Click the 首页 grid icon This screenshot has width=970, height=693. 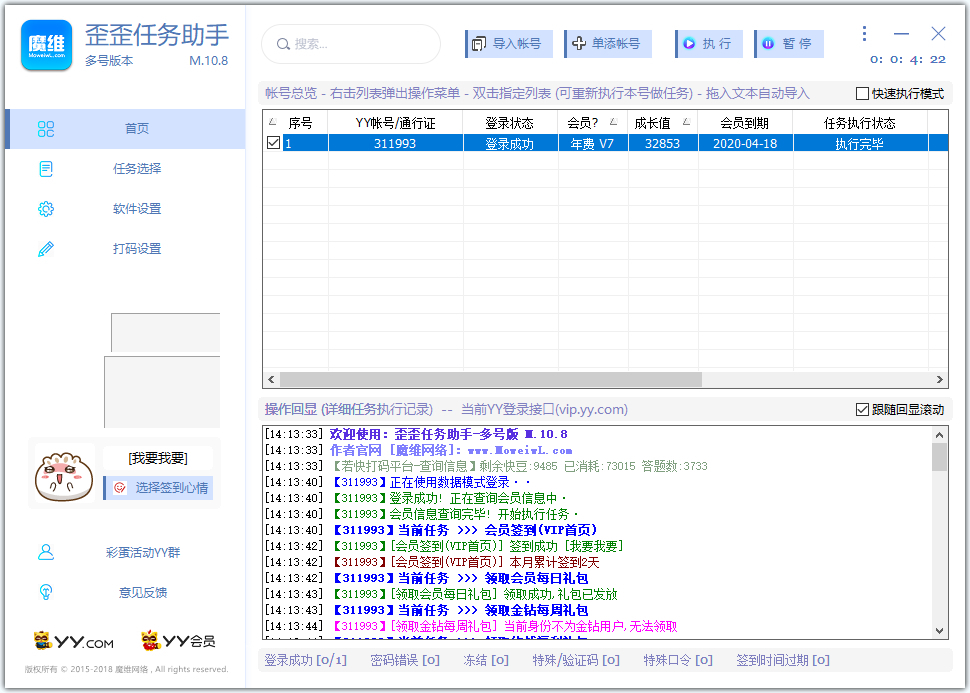[46, 129]
